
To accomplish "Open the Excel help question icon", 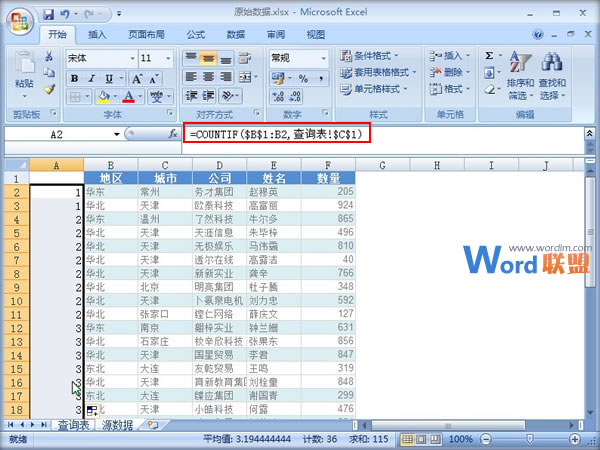I will (538, 35).
